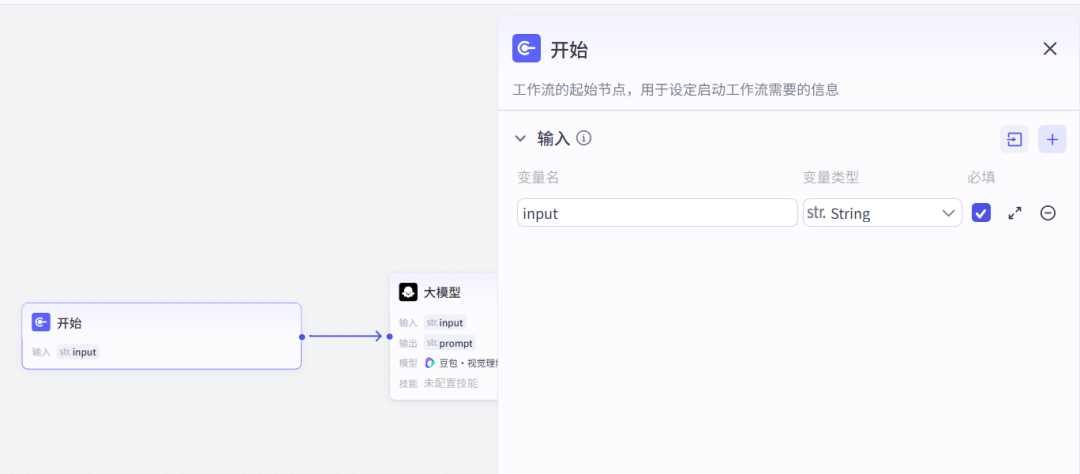The image size is (1080, 474).
Task: Click the str.prompt output tag in 大模型
Action: [449, 342]
